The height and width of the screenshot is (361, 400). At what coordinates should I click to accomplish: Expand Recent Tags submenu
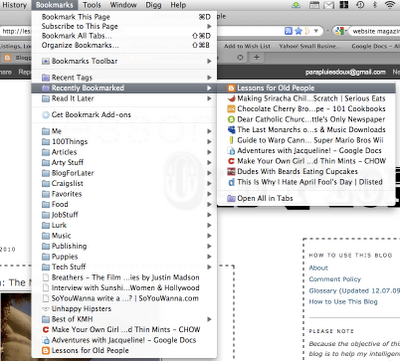click(x=124, y=78)
